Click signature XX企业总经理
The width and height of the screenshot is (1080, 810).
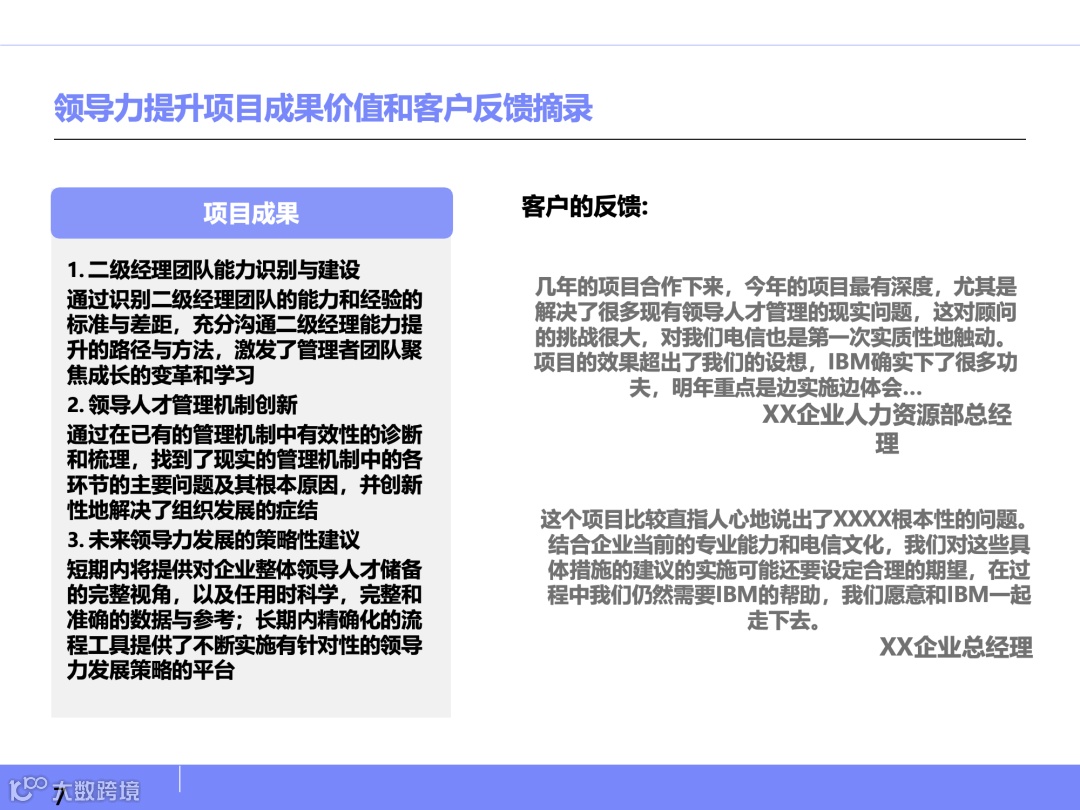point(956,647)
